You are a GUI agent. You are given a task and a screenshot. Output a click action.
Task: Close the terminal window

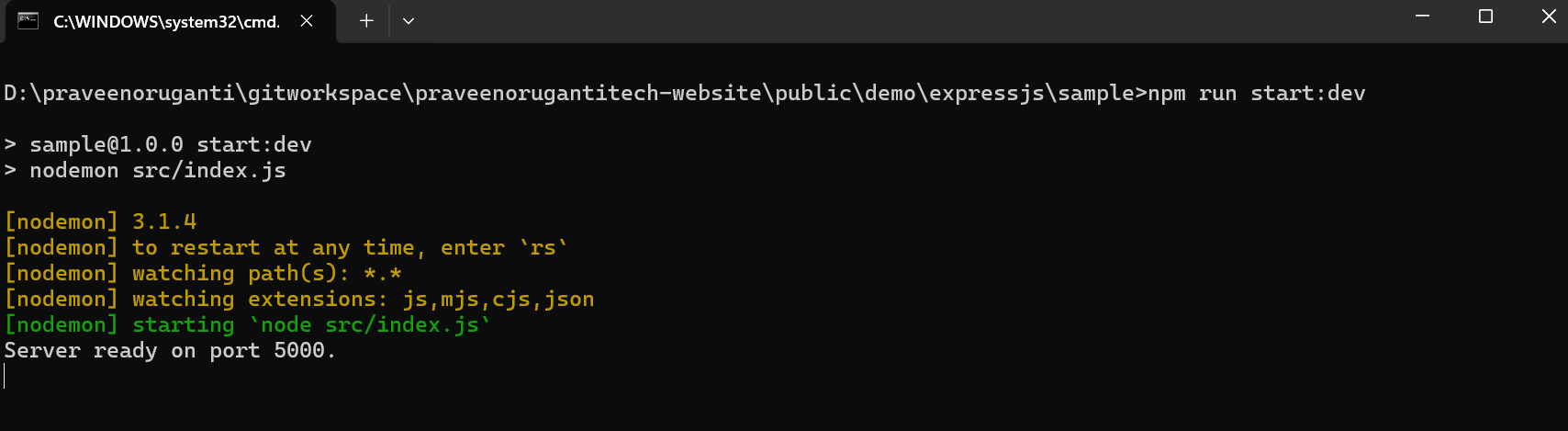[x=1549, y=17]
